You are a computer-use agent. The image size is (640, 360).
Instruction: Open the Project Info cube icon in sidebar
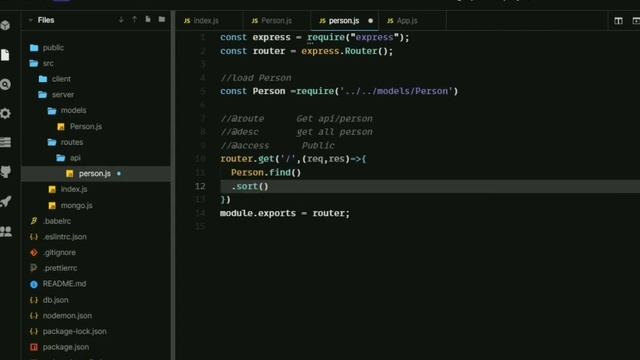tap(5, 25)
